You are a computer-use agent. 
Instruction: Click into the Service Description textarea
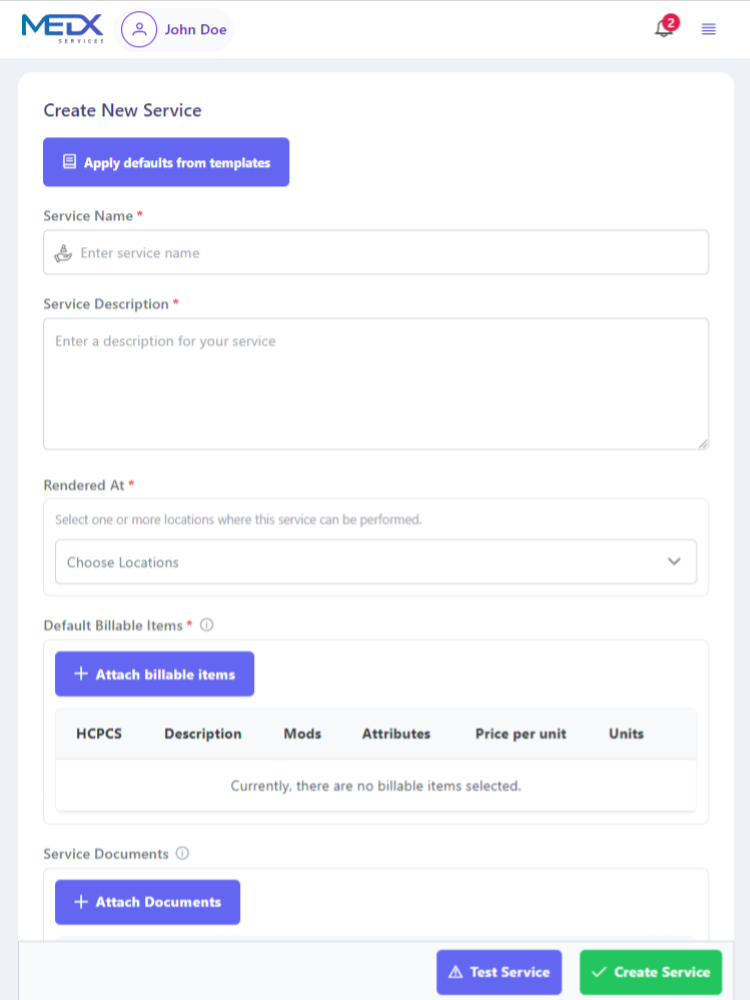[375, 384]
